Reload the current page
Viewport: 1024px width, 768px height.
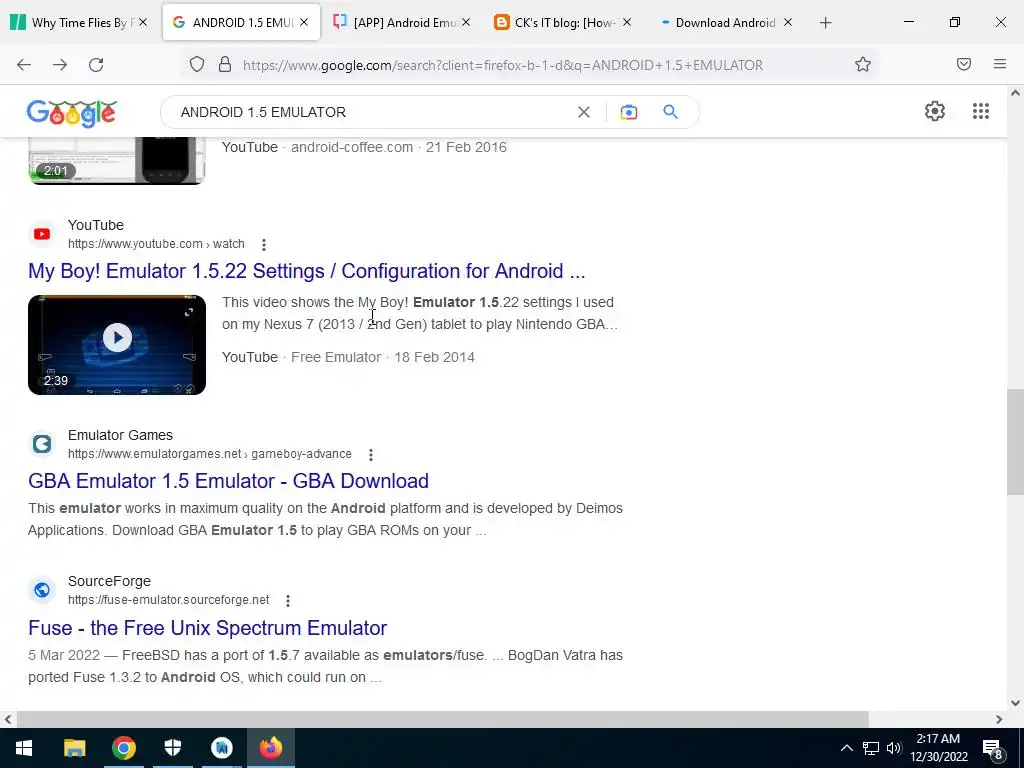pyautogui.click(x=96, y=65)
